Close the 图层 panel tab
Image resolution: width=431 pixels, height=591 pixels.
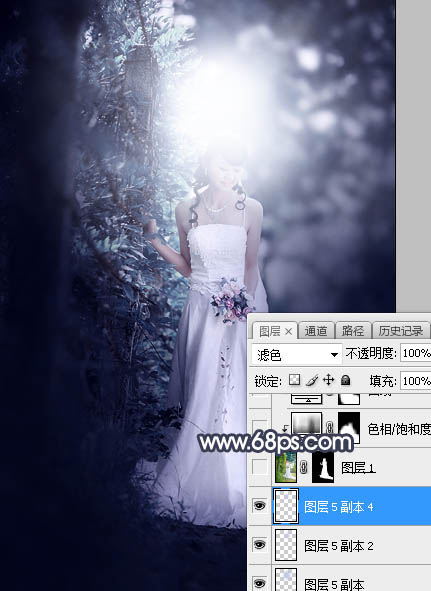[x=288, y=331]
